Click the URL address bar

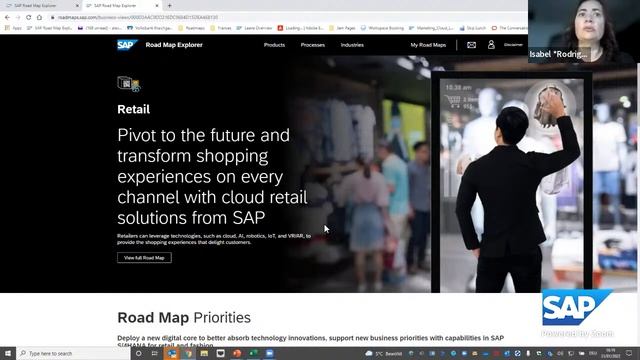286,17
